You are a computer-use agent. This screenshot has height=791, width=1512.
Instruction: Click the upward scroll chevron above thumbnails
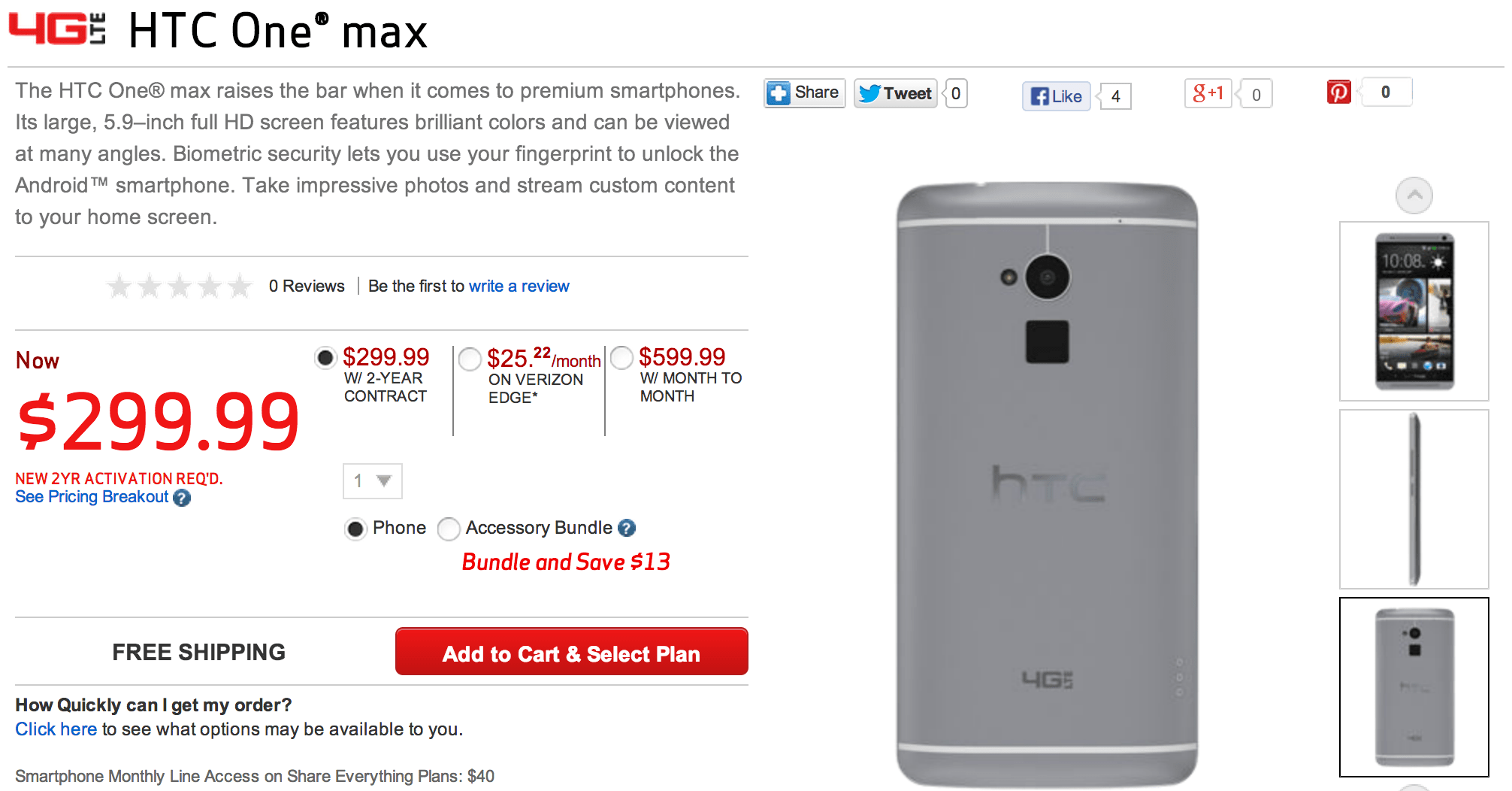click(x=1414, y=195)
